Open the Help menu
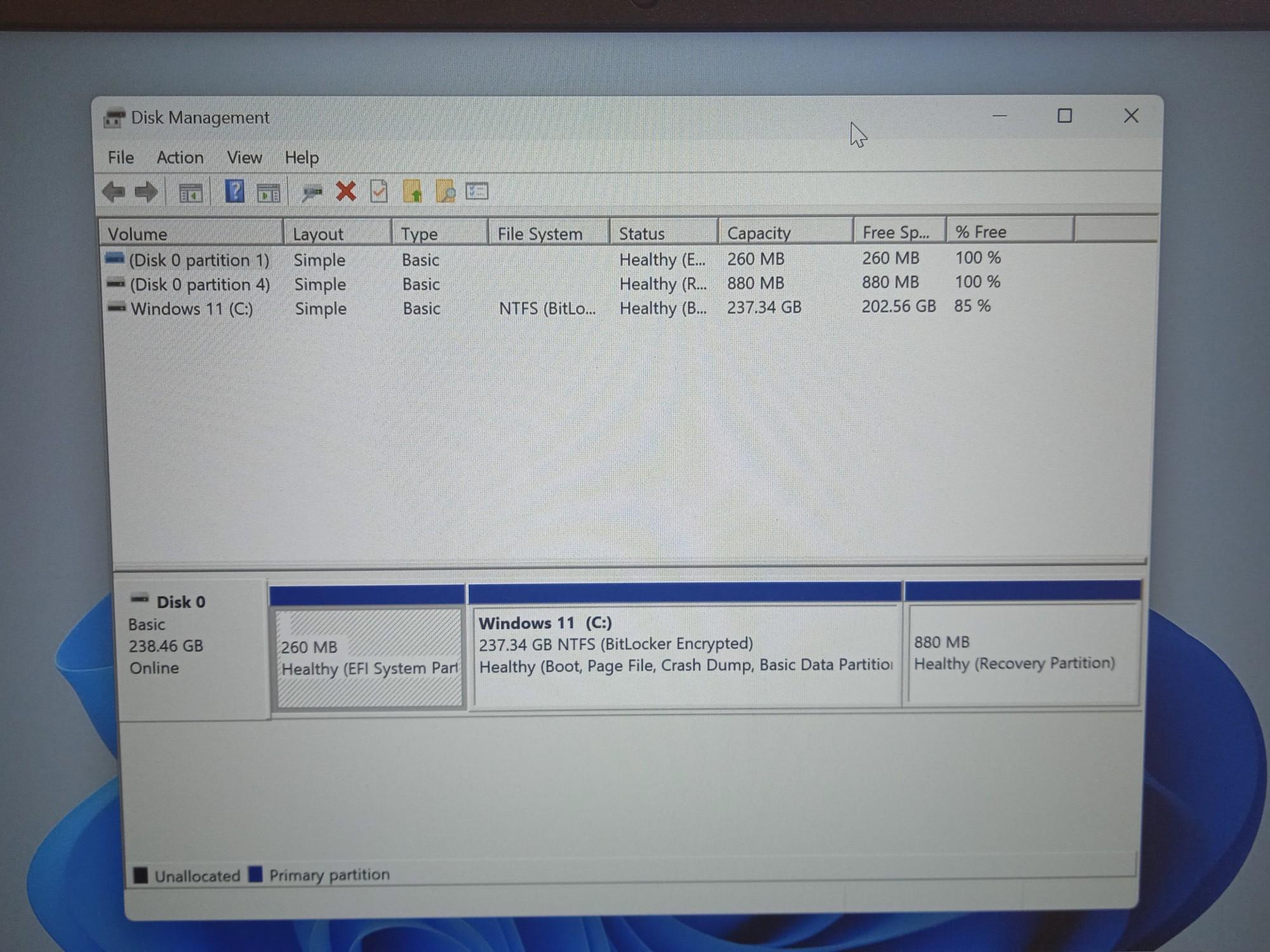This screenshot has height=952, width=1270. tap(302, 157)
